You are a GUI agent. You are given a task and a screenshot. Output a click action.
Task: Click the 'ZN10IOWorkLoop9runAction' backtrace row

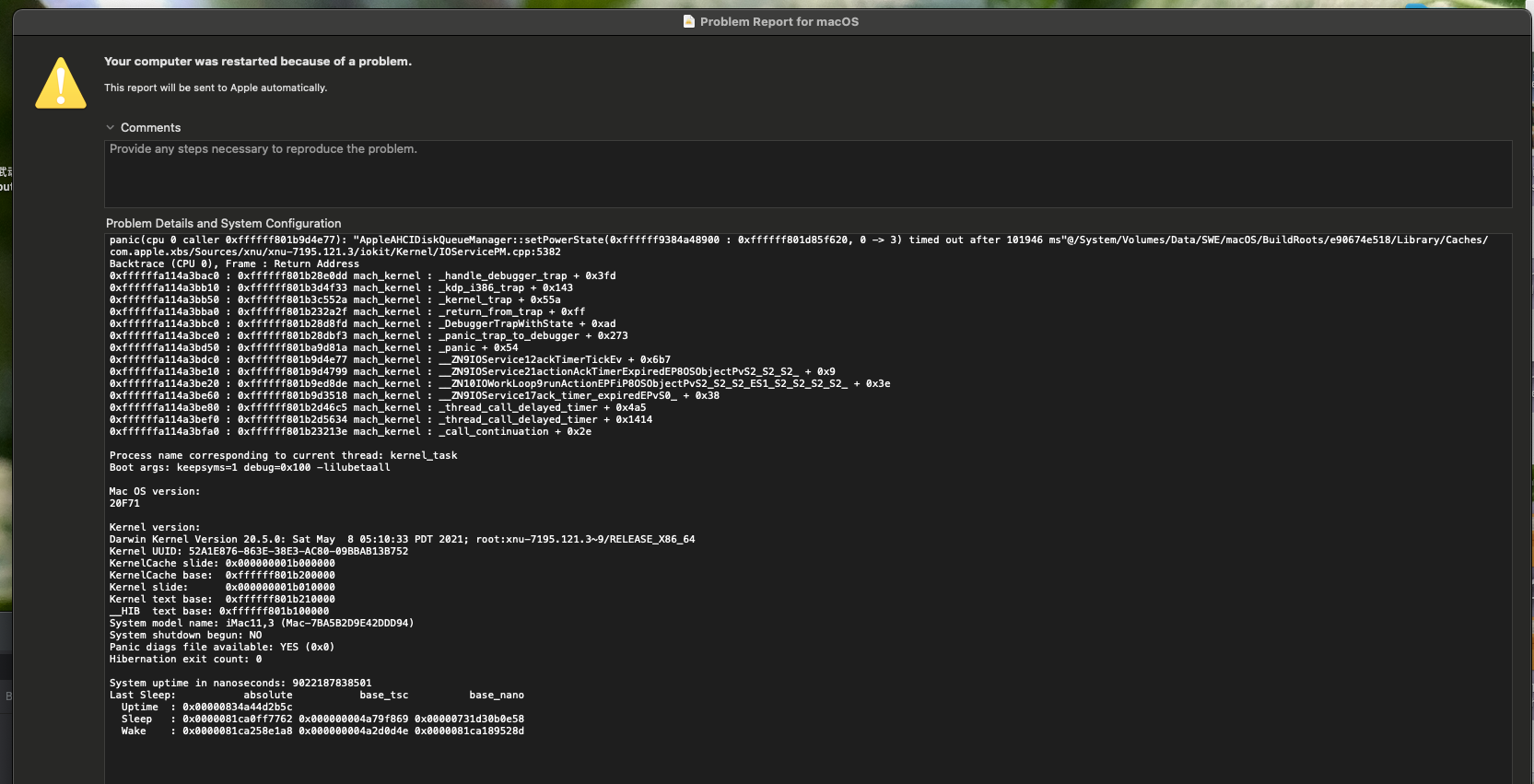(x=500, y=383)
